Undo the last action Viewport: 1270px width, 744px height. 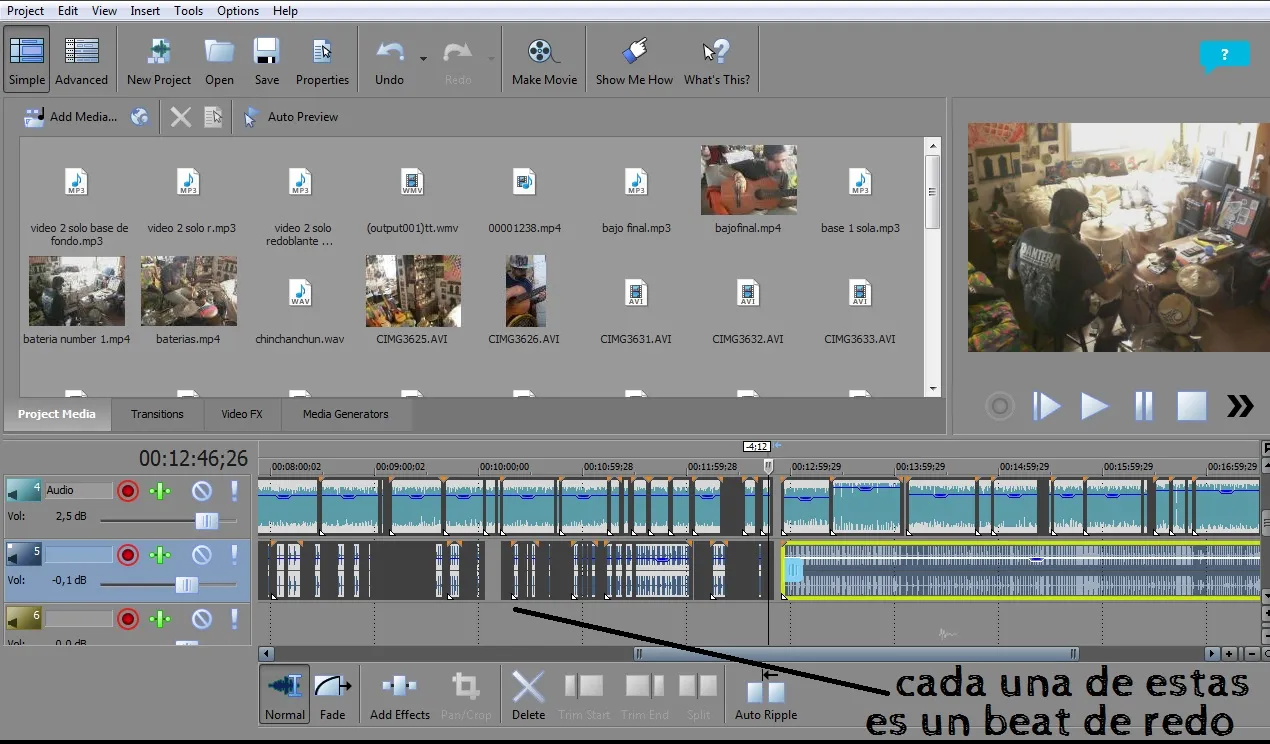pos(390,59)
